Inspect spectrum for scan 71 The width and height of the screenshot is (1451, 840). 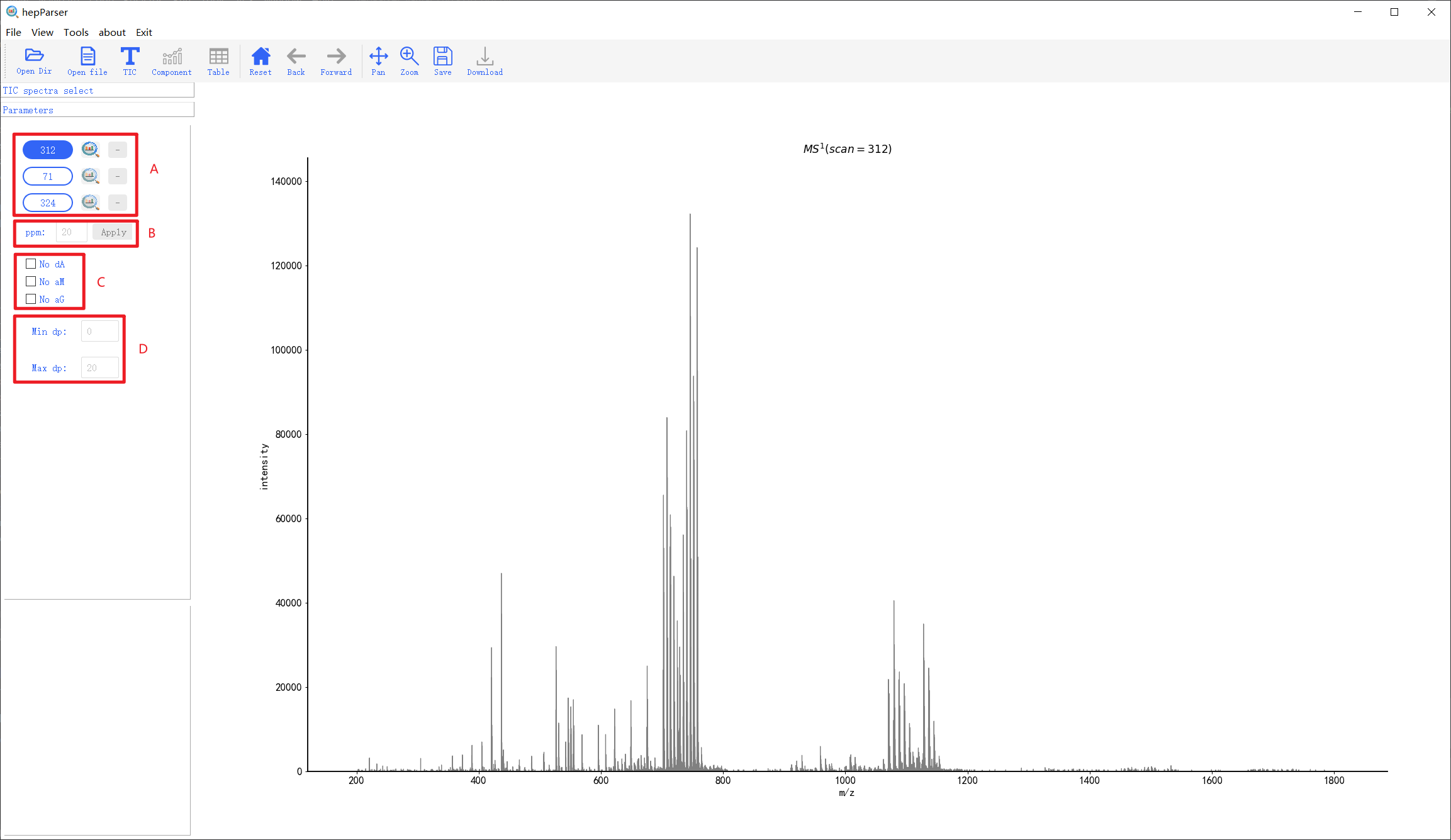91,176
